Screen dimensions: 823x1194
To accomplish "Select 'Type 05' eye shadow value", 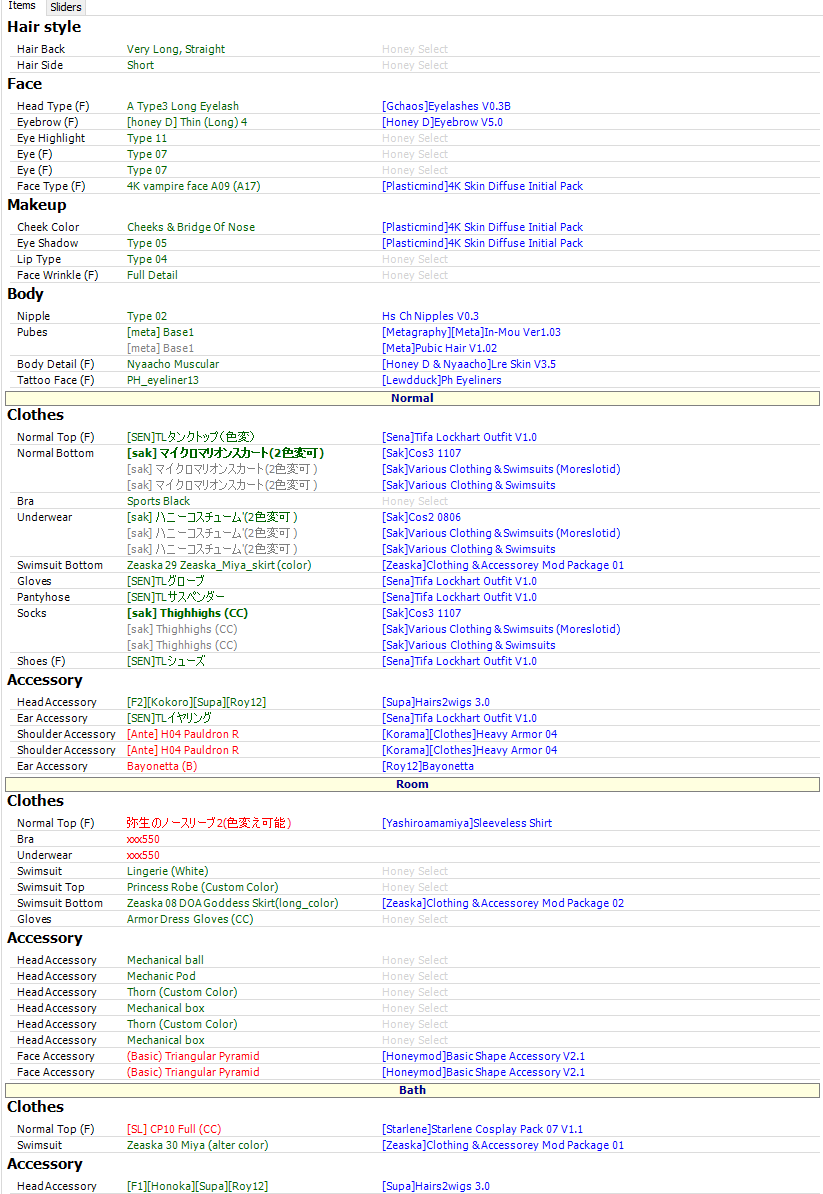I will point(147,244).
